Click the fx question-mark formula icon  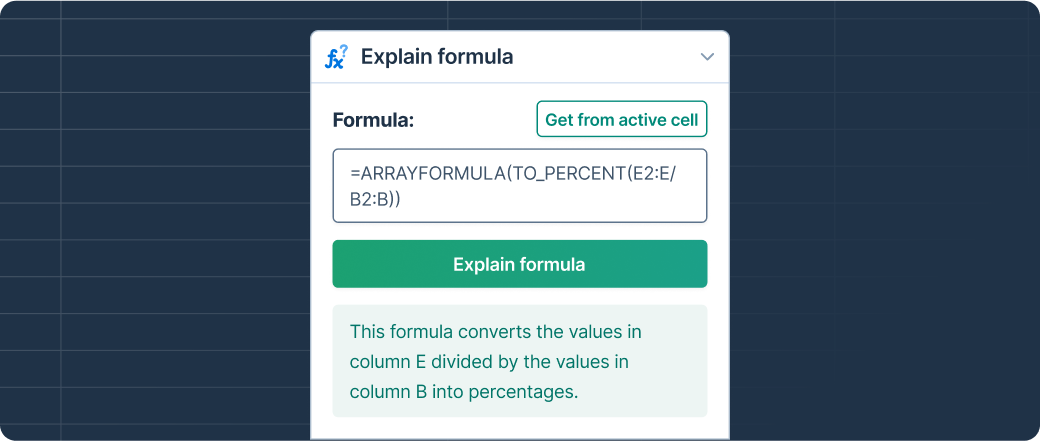(x=335, y=57)
